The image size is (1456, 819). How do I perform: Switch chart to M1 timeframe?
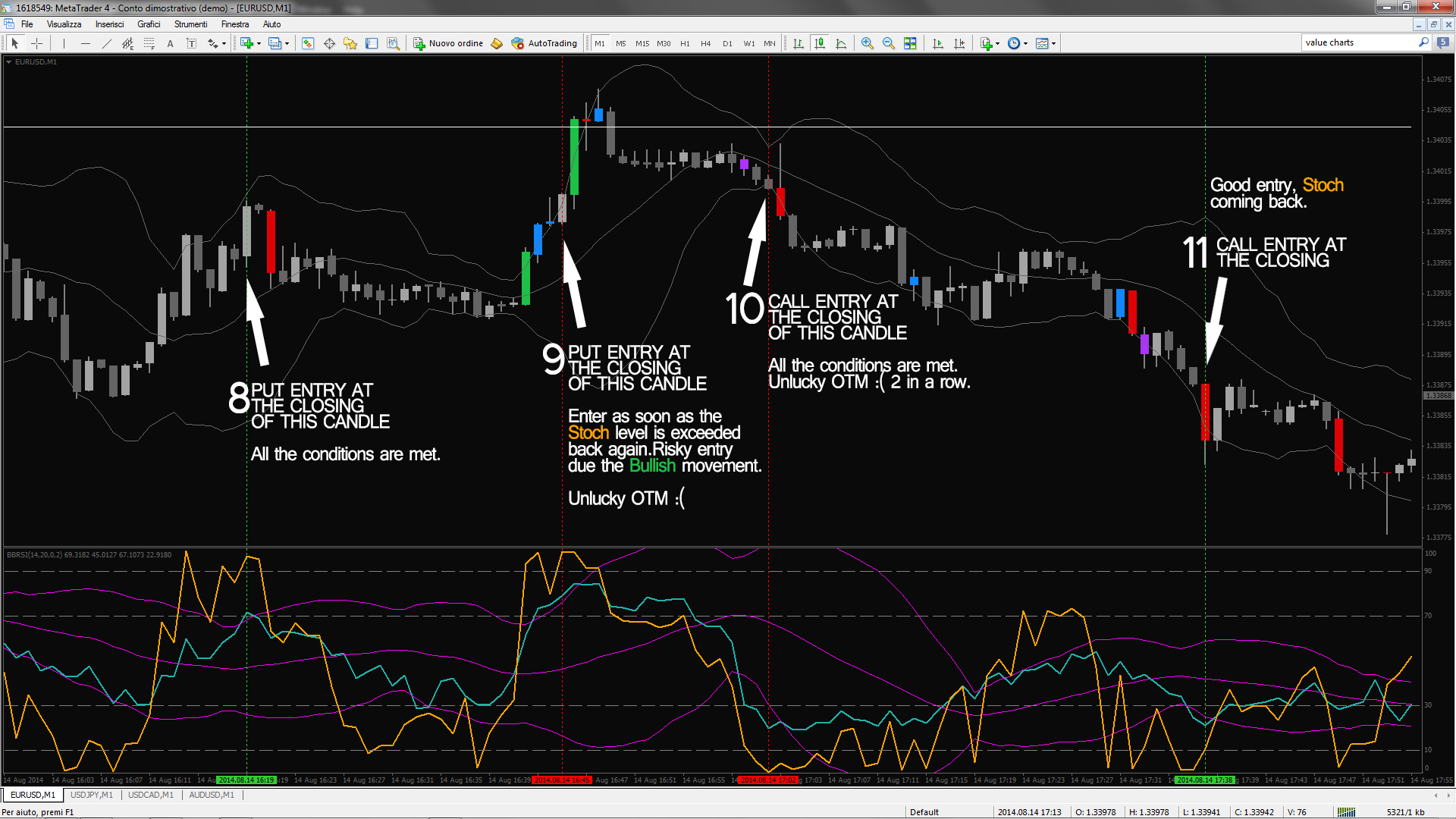[x=600, y=43]
